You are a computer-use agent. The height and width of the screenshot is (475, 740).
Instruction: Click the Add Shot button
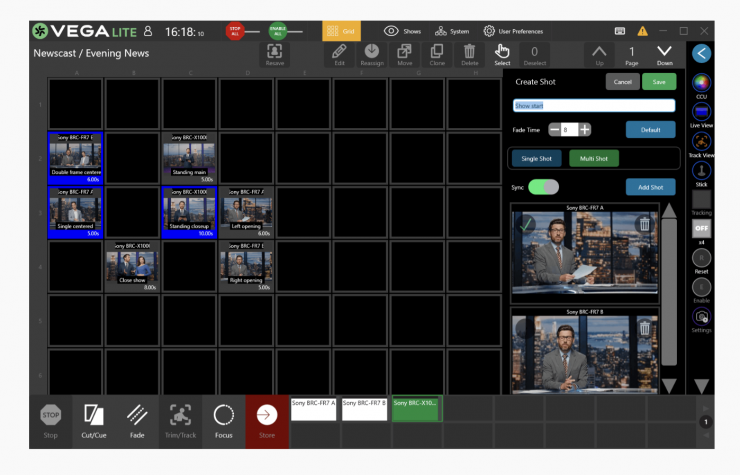point(650,187)
